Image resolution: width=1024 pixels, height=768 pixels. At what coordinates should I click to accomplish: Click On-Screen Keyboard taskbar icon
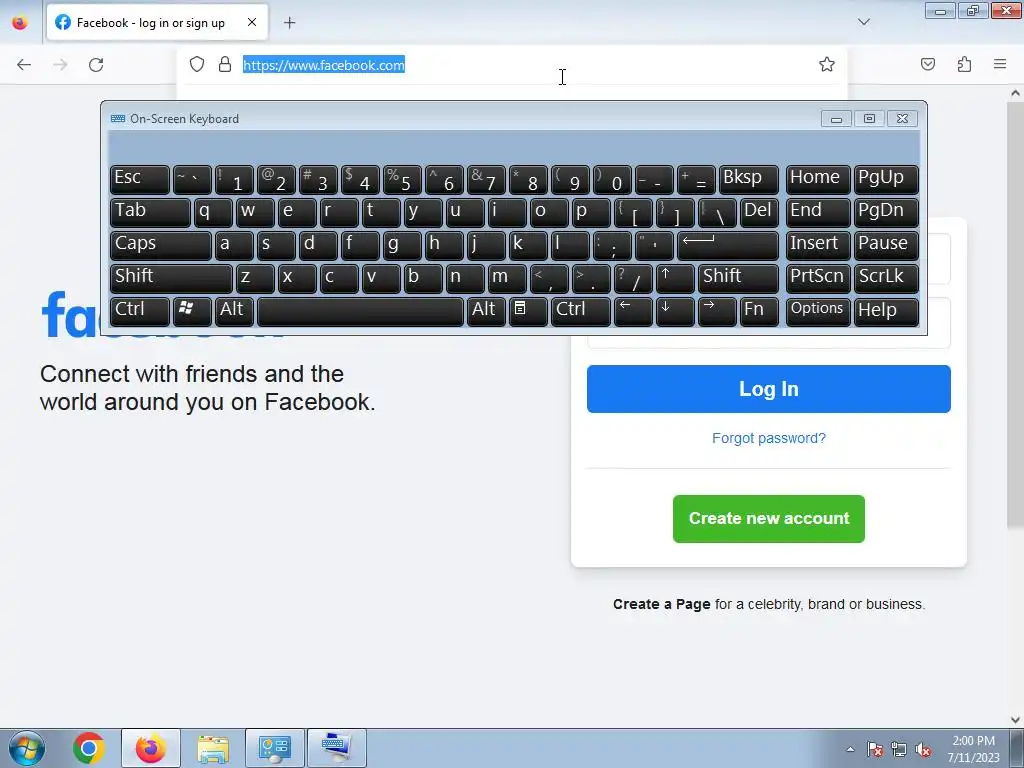[337, 748]
